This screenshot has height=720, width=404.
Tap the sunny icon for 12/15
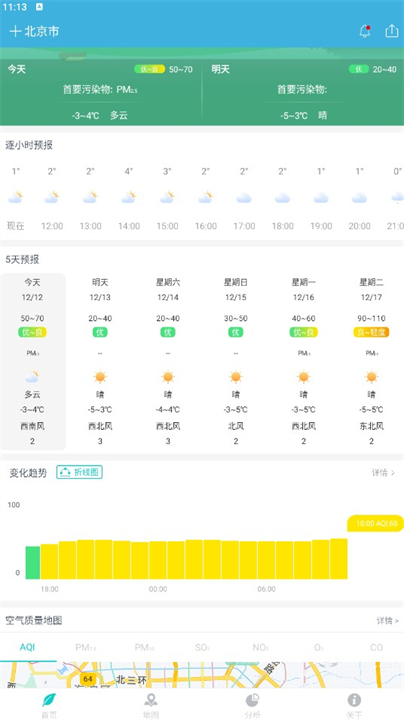(236, 377)
